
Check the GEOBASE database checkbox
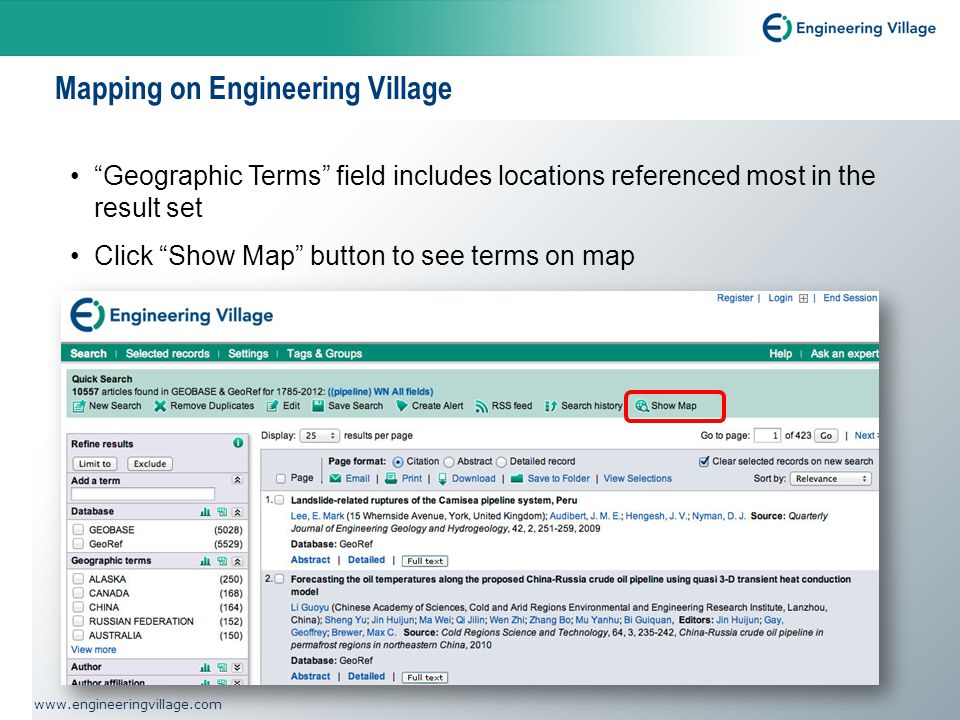pyautogui.click(x=78, y=530)
